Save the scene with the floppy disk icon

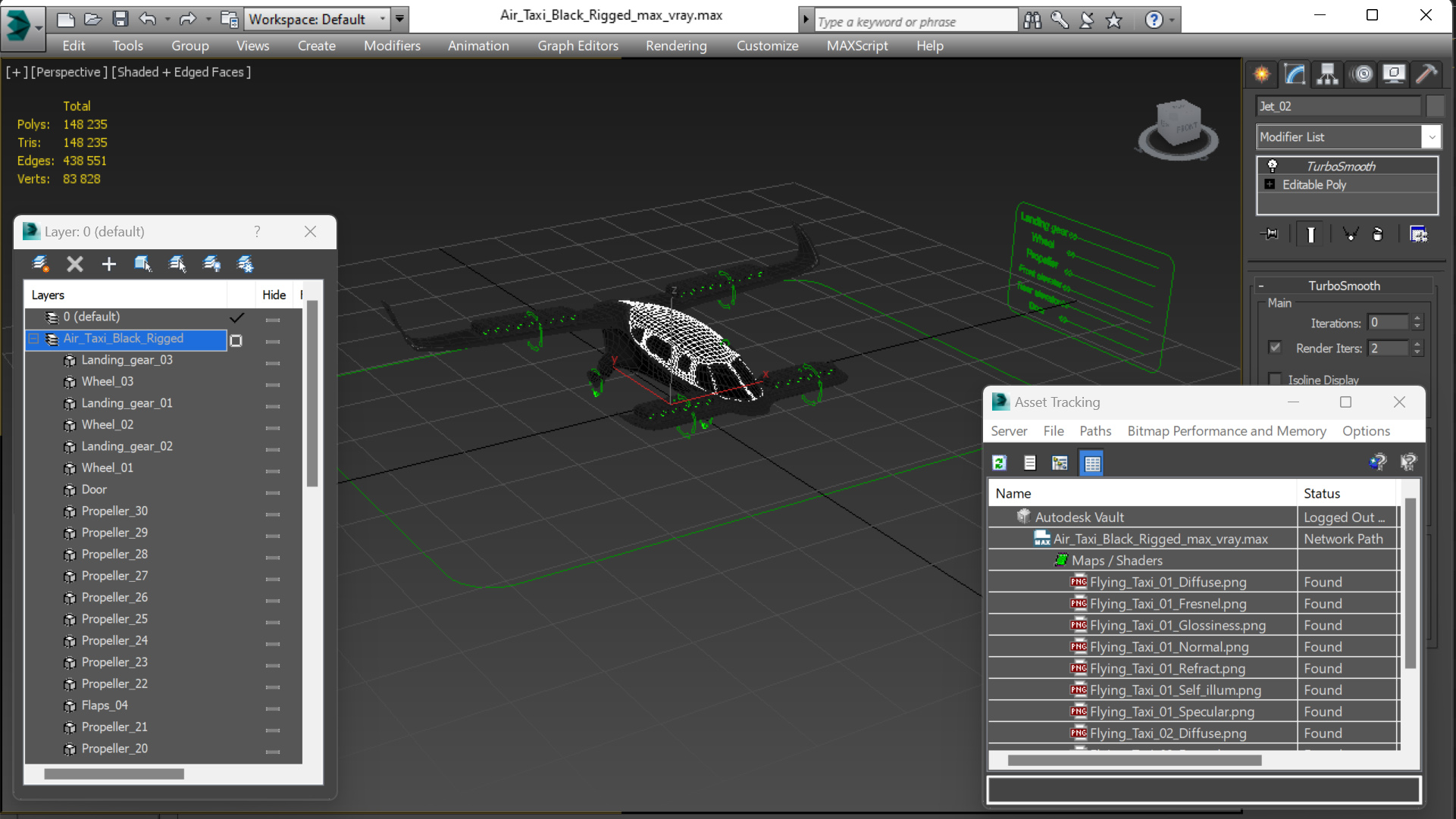(x=120, y=19)
